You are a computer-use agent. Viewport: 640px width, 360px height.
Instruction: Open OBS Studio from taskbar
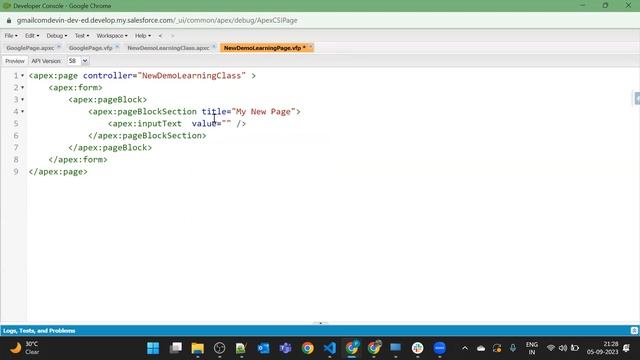[x=220, y=348]
